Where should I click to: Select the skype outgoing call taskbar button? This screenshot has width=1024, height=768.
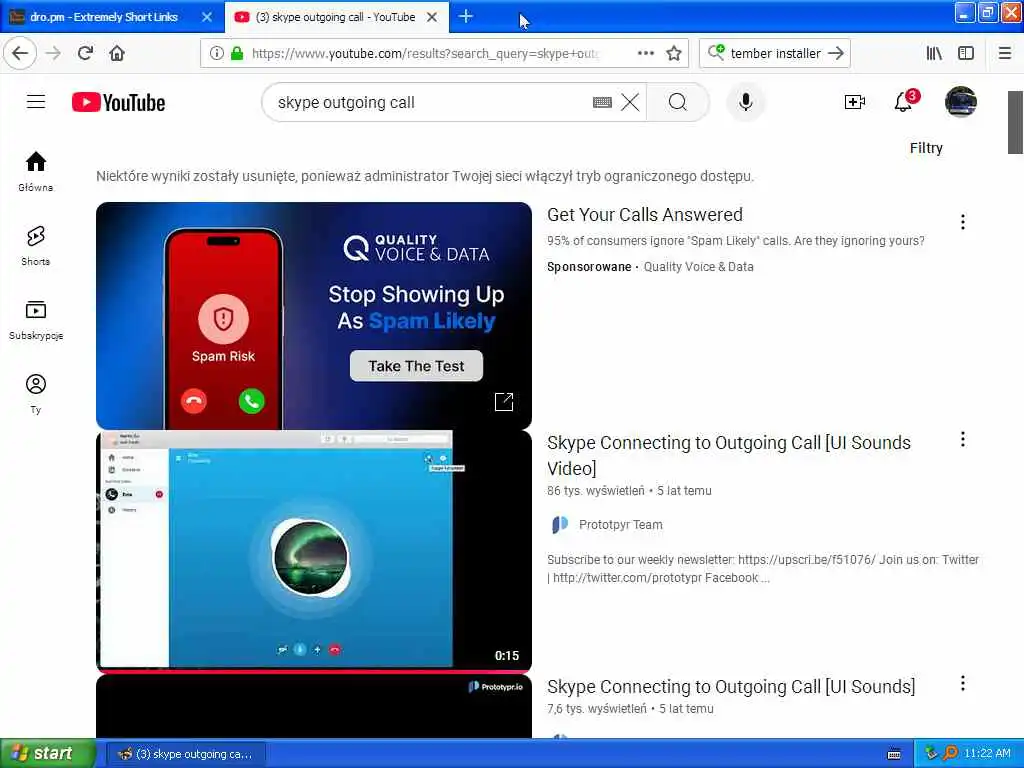[x=185, y=754]
